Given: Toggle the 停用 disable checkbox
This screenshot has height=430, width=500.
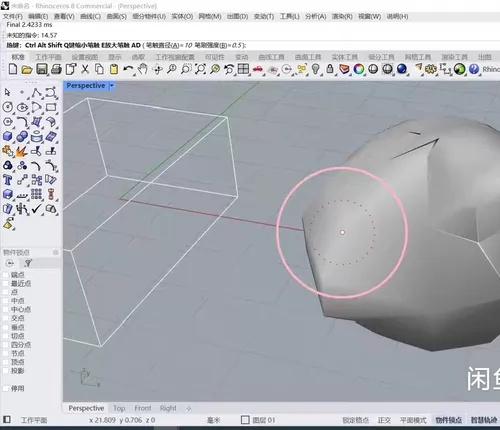Looking at the screenshot, I should (x=6, y=388).
